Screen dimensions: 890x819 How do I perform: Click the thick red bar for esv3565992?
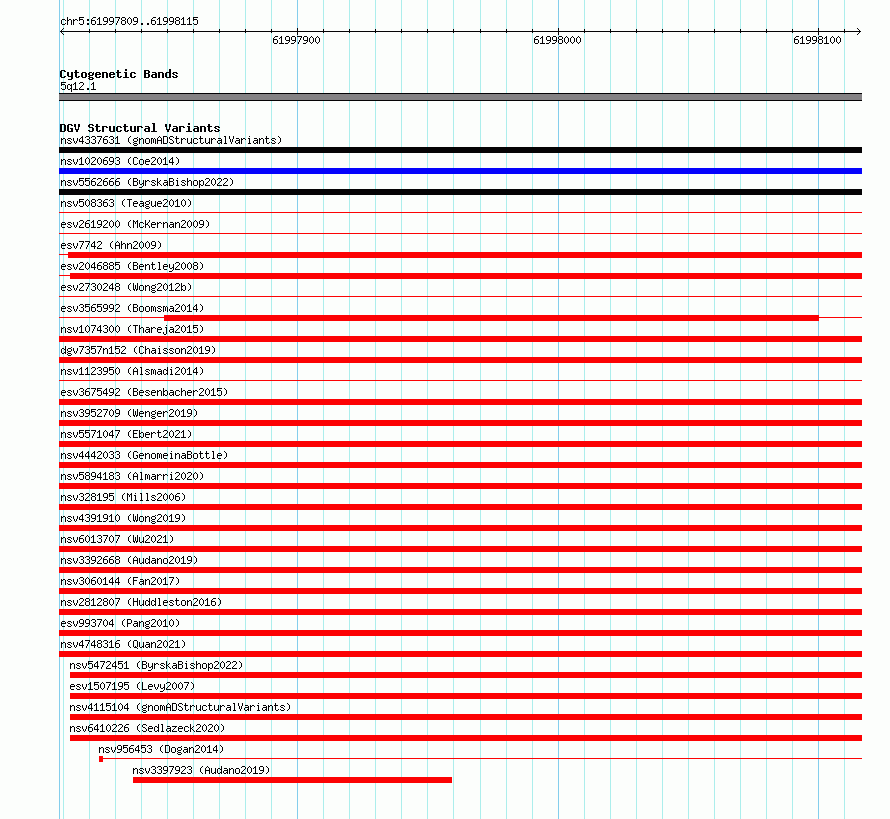tap(492, 318)
